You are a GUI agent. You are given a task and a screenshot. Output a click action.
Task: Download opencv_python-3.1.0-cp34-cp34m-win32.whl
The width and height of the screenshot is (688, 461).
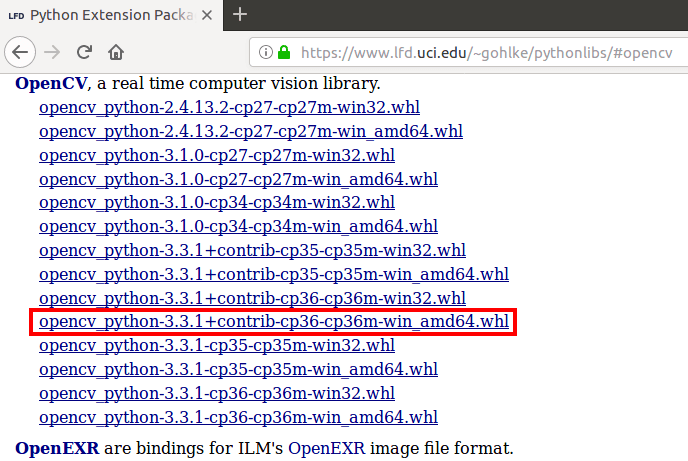(217, 203)
